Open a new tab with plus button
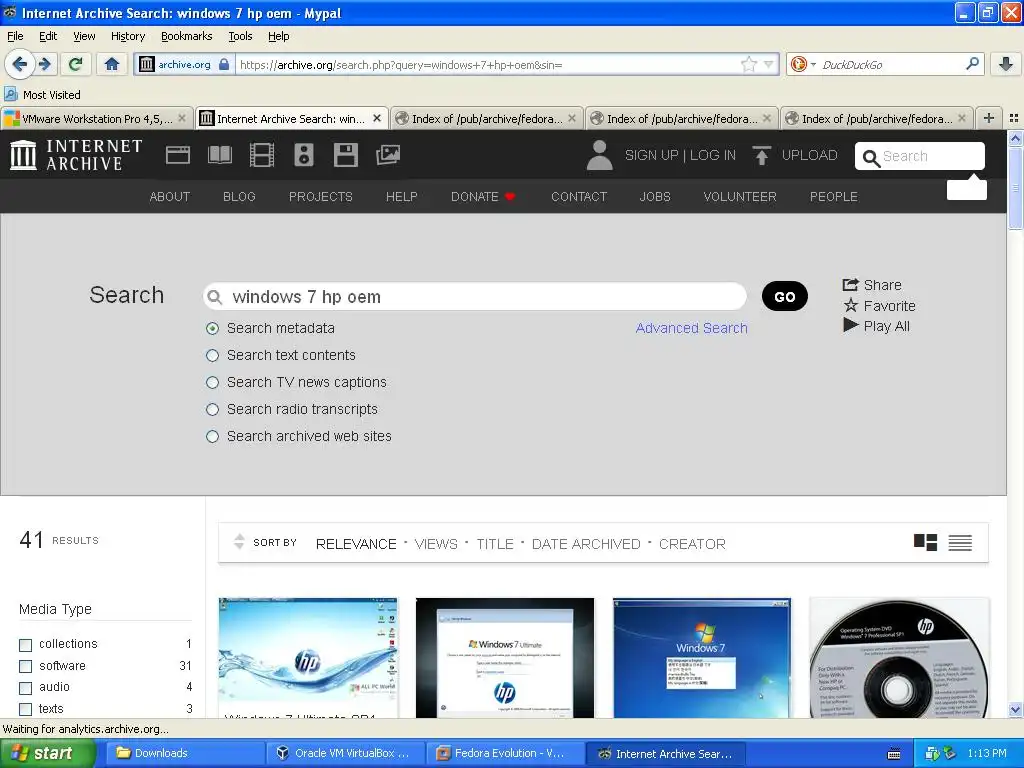 989,118
